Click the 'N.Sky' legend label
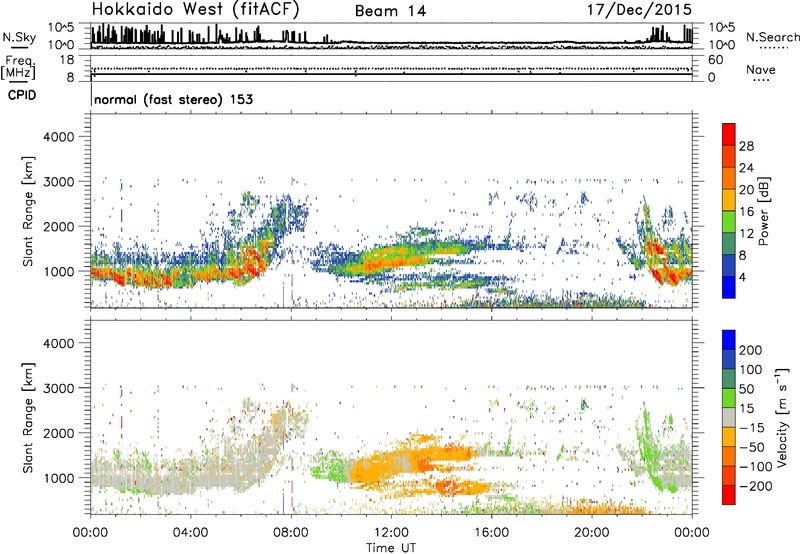The image size is (800, 554). coord(19,37)
